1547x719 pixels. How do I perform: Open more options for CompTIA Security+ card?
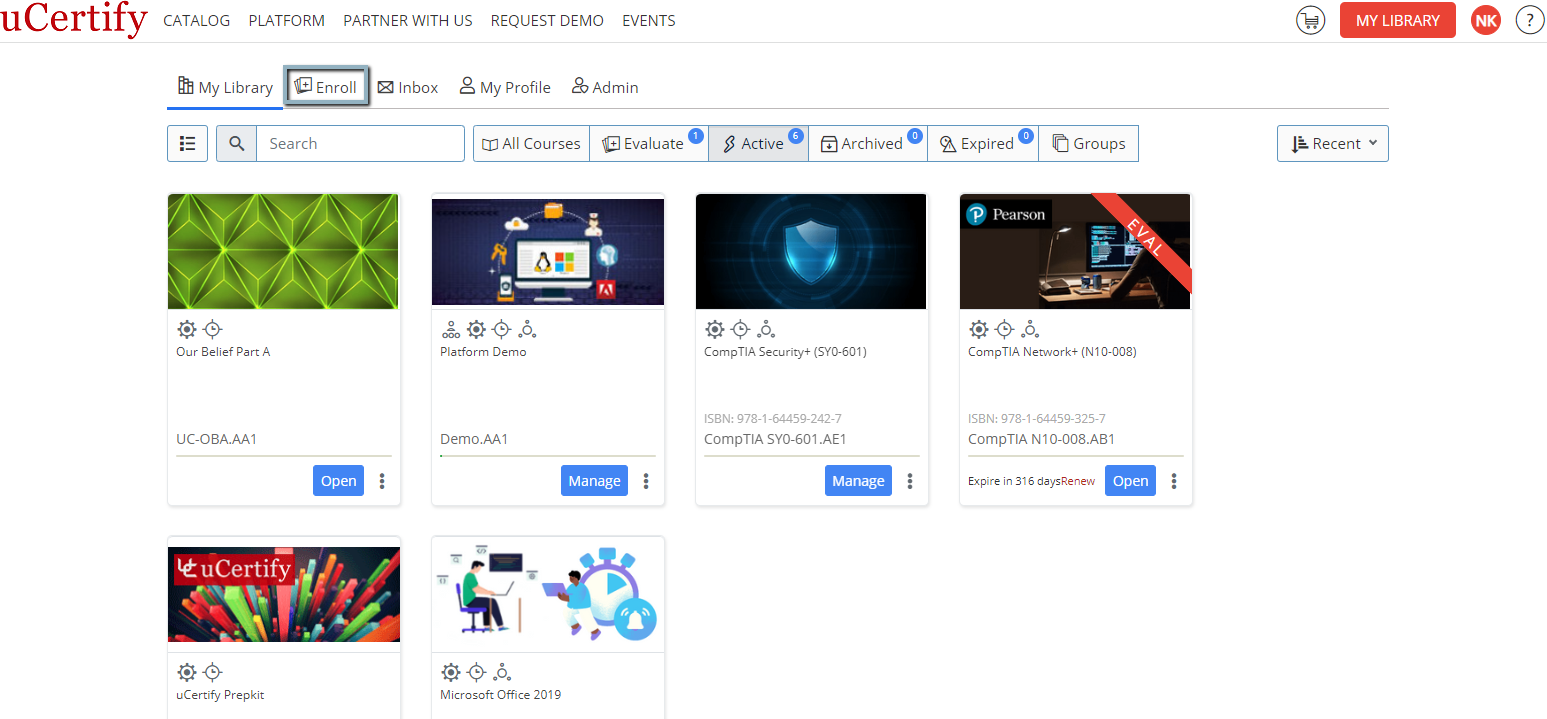tap(910, 481)
